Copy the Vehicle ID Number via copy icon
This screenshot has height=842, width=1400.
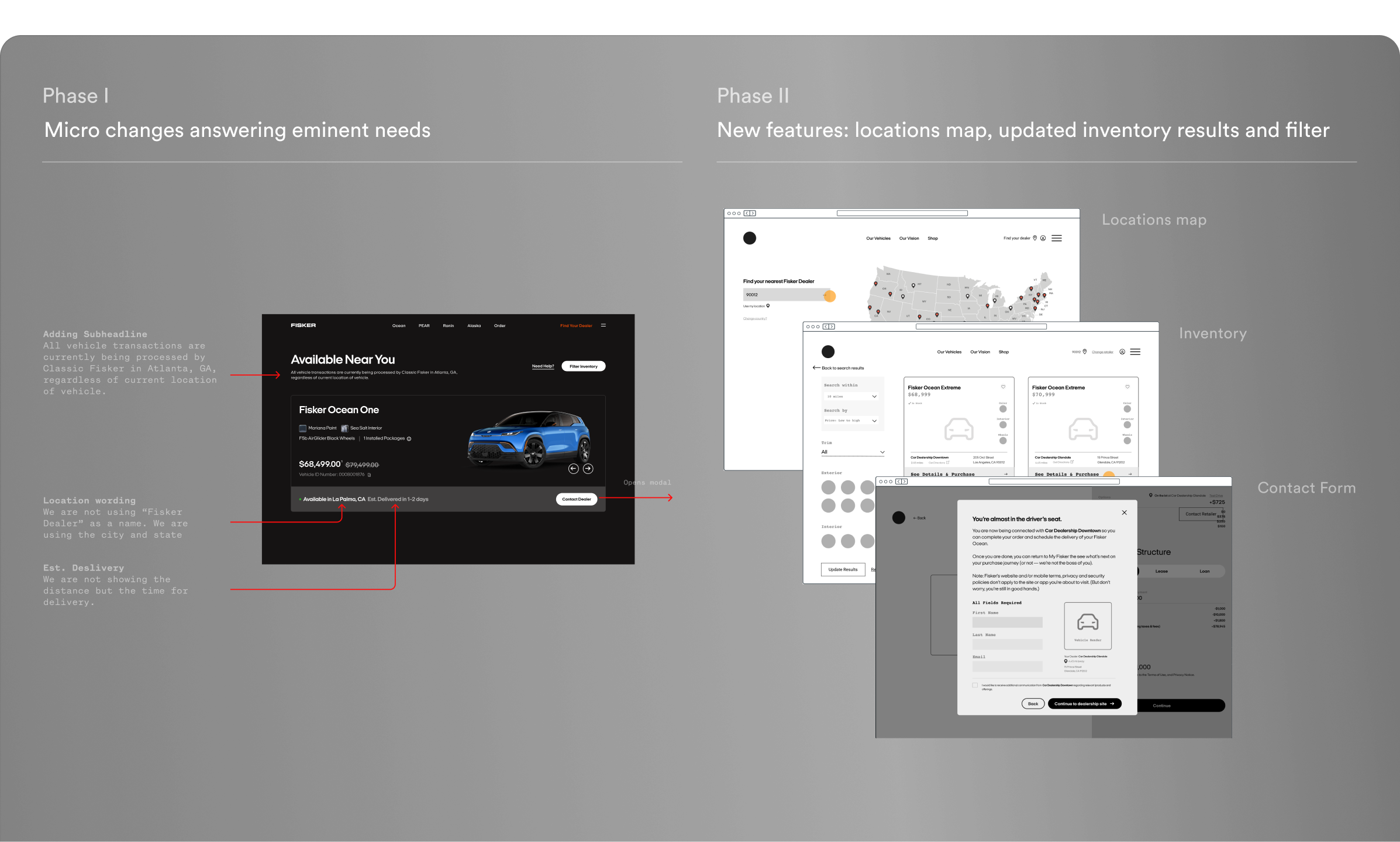pyautogui.click(x=369, y=475)
